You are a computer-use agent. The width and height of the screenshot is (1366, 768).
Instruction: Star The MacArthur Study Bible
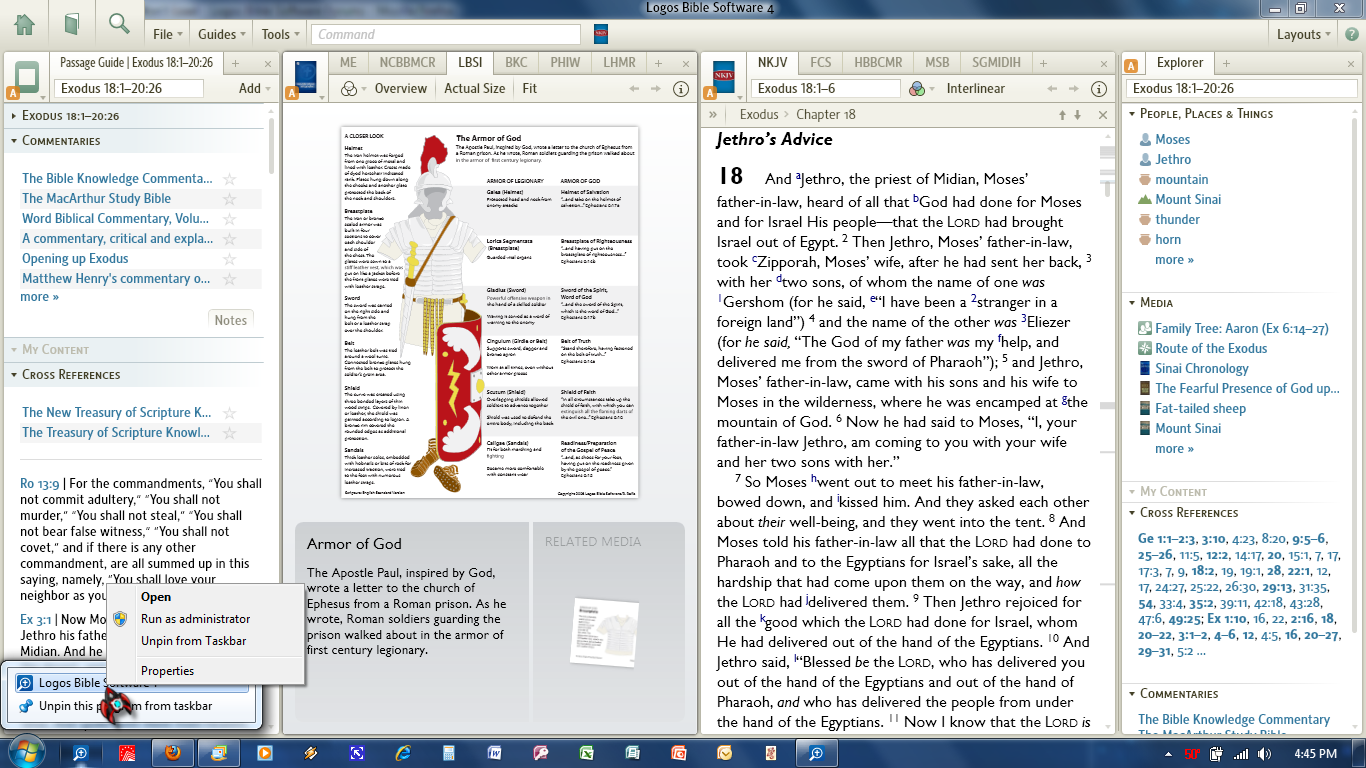pyautogui.click(x=229, y=199)
